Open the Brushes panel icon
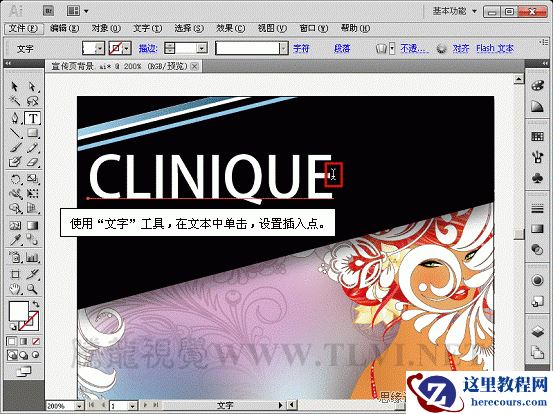 pyautogui.click(x=537, y=157)
